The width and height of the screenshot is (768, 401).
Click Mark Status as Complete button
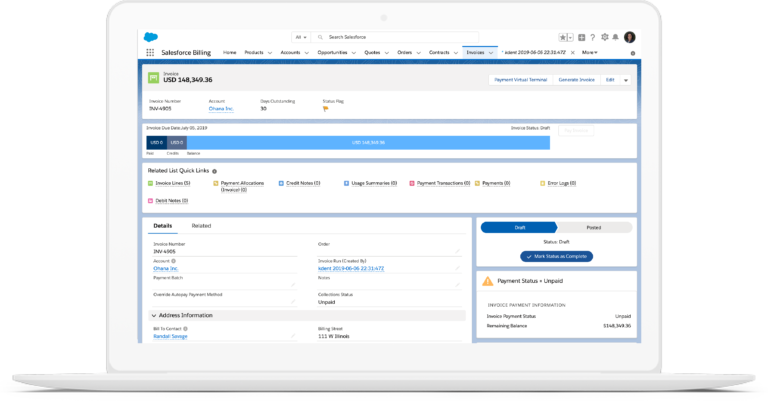[x=556, y=257]
